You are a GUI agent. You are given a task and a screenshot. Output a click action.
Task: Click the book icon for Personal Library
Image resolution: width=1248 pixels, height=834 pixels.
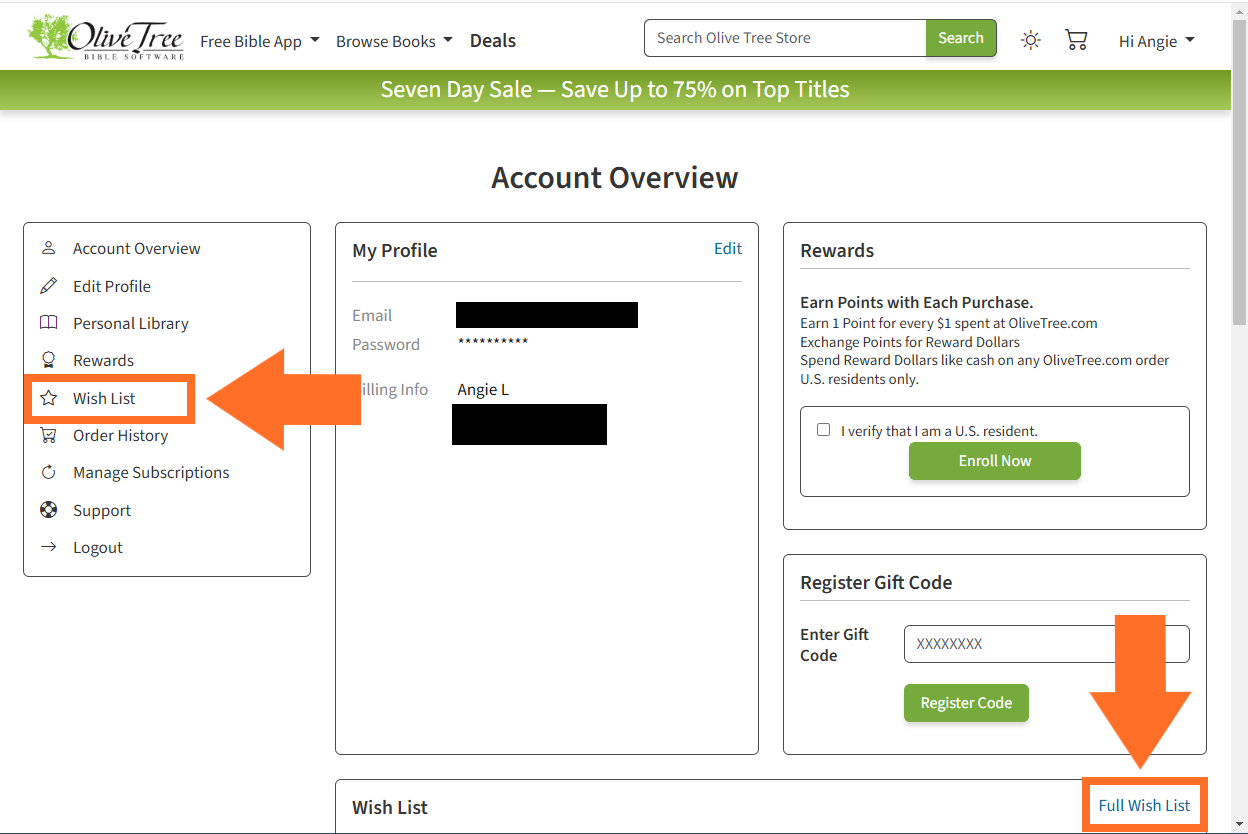pos(48,323)
